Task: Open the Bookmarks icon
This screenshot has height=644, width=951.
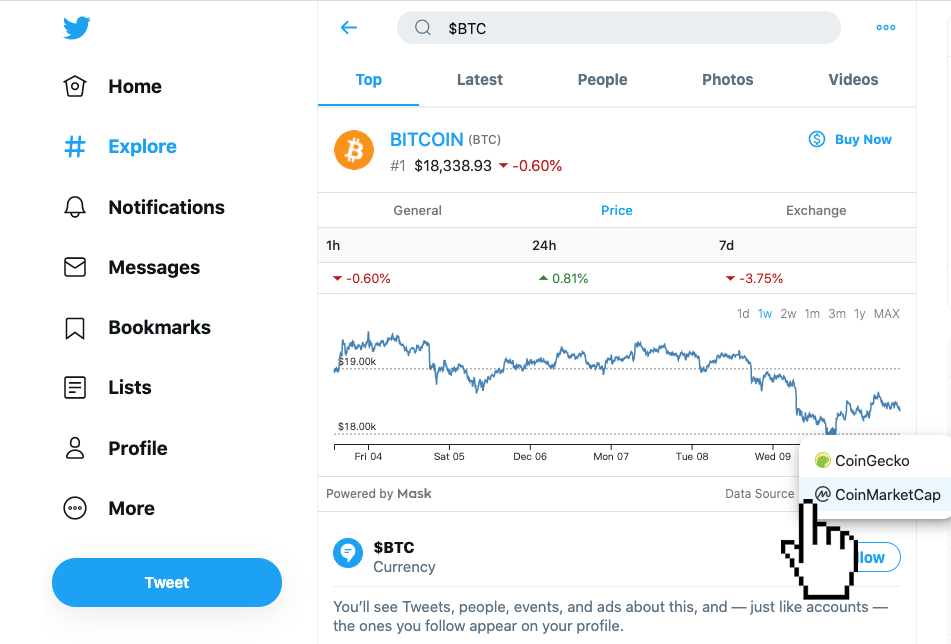Action: click(75, 328)
